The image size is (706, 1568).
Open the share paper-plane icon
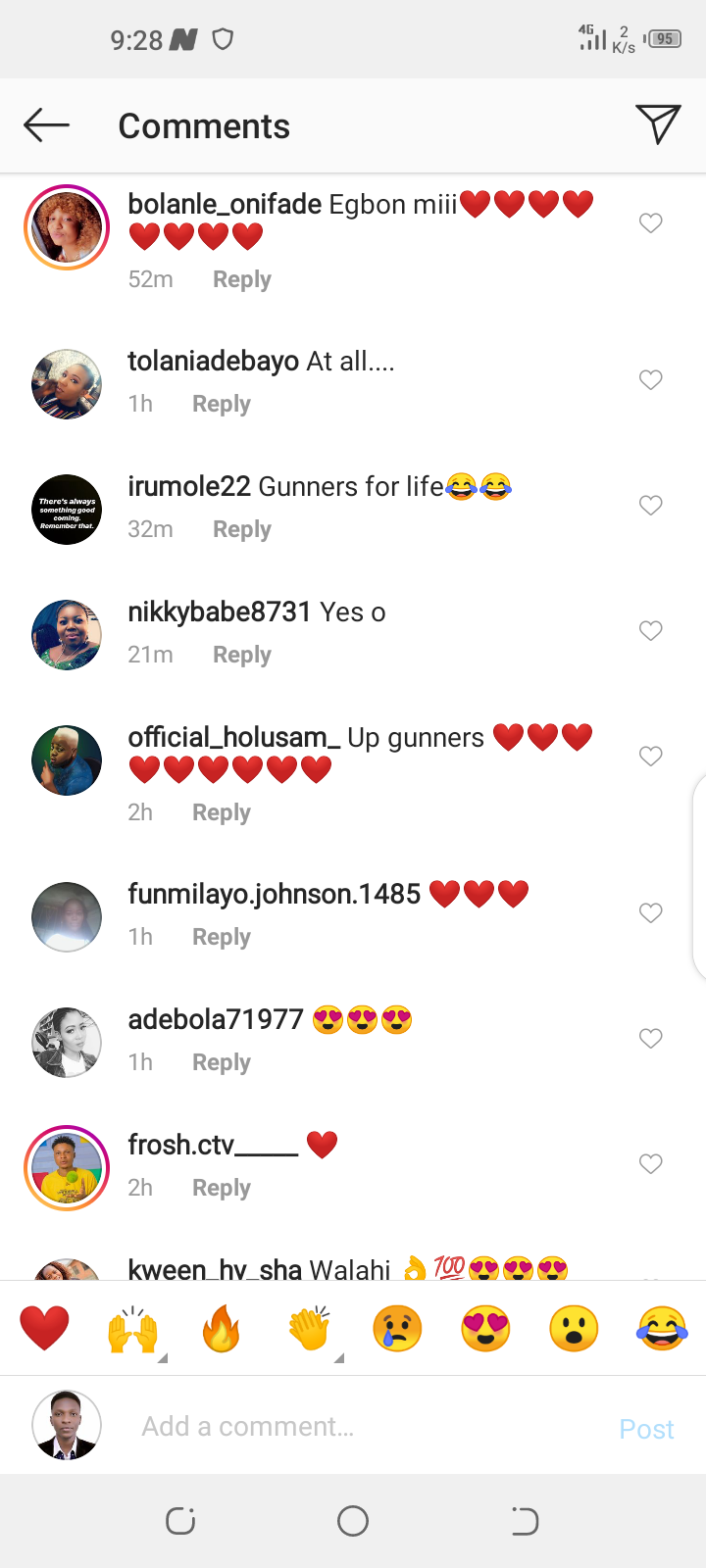point(658,124)
